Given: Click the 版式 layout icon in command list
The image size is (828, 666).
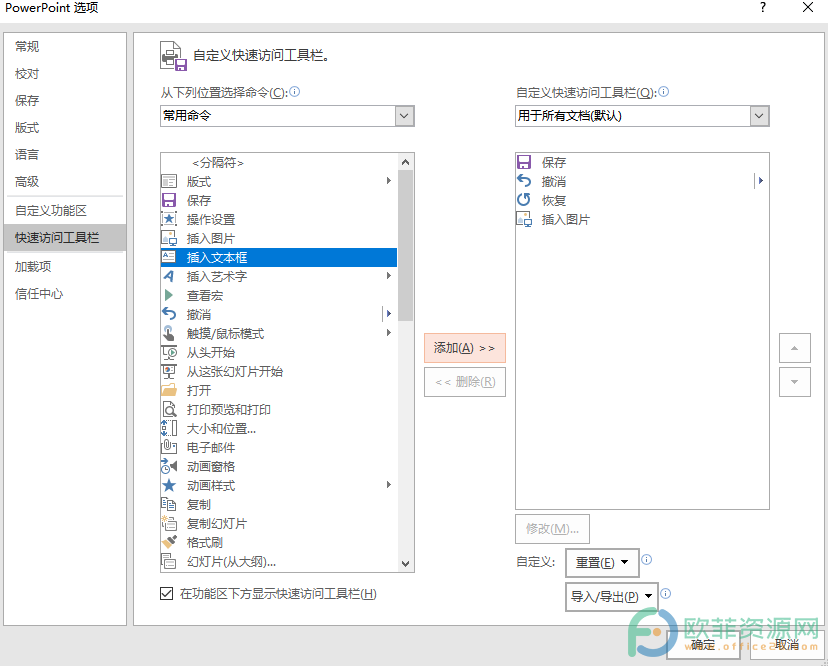Looking at the screenshot, I should point(169,182).
